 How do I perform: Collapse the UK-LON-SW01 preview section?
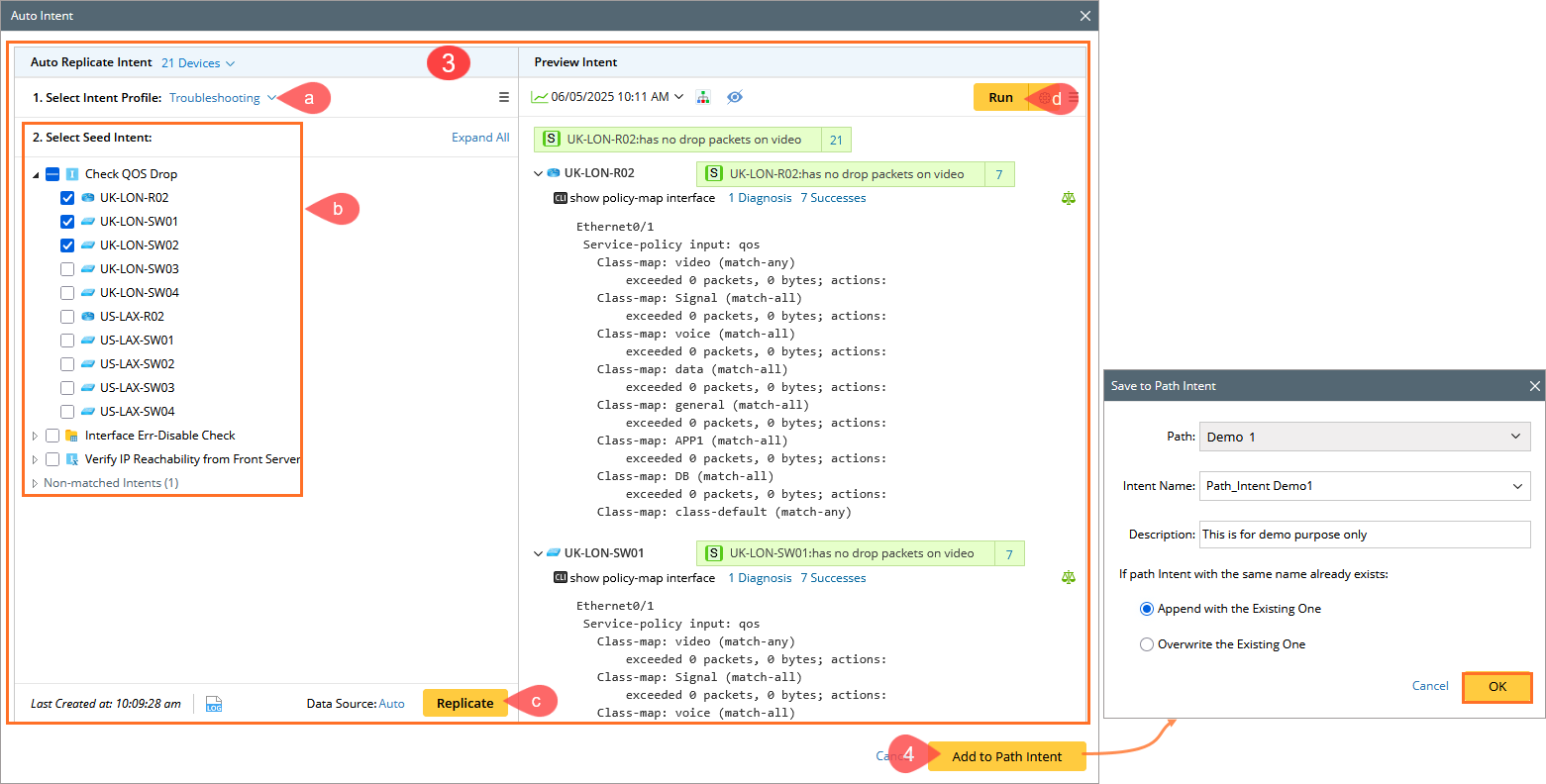(x=539, y=553)
